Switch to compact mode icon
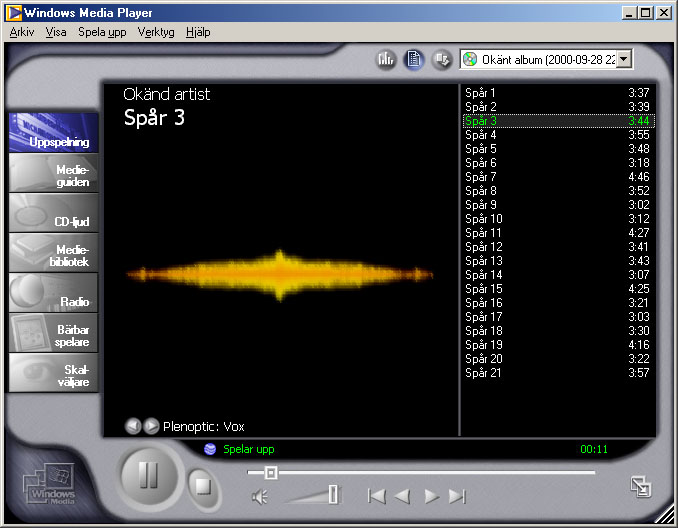The image size is (678, 528). point(640,487)
